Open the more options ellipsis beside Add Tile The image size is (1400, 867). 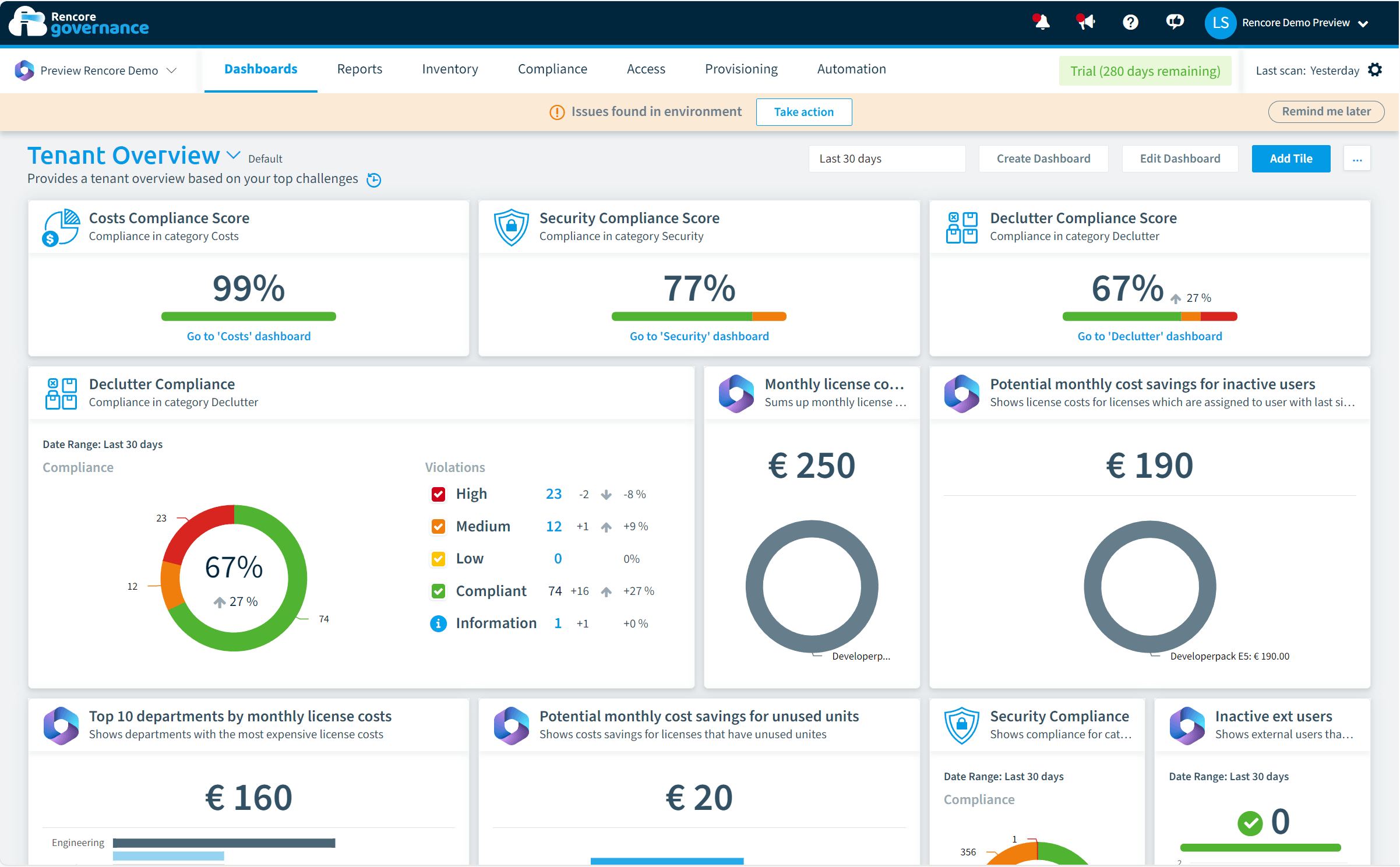pos(1357,158)
